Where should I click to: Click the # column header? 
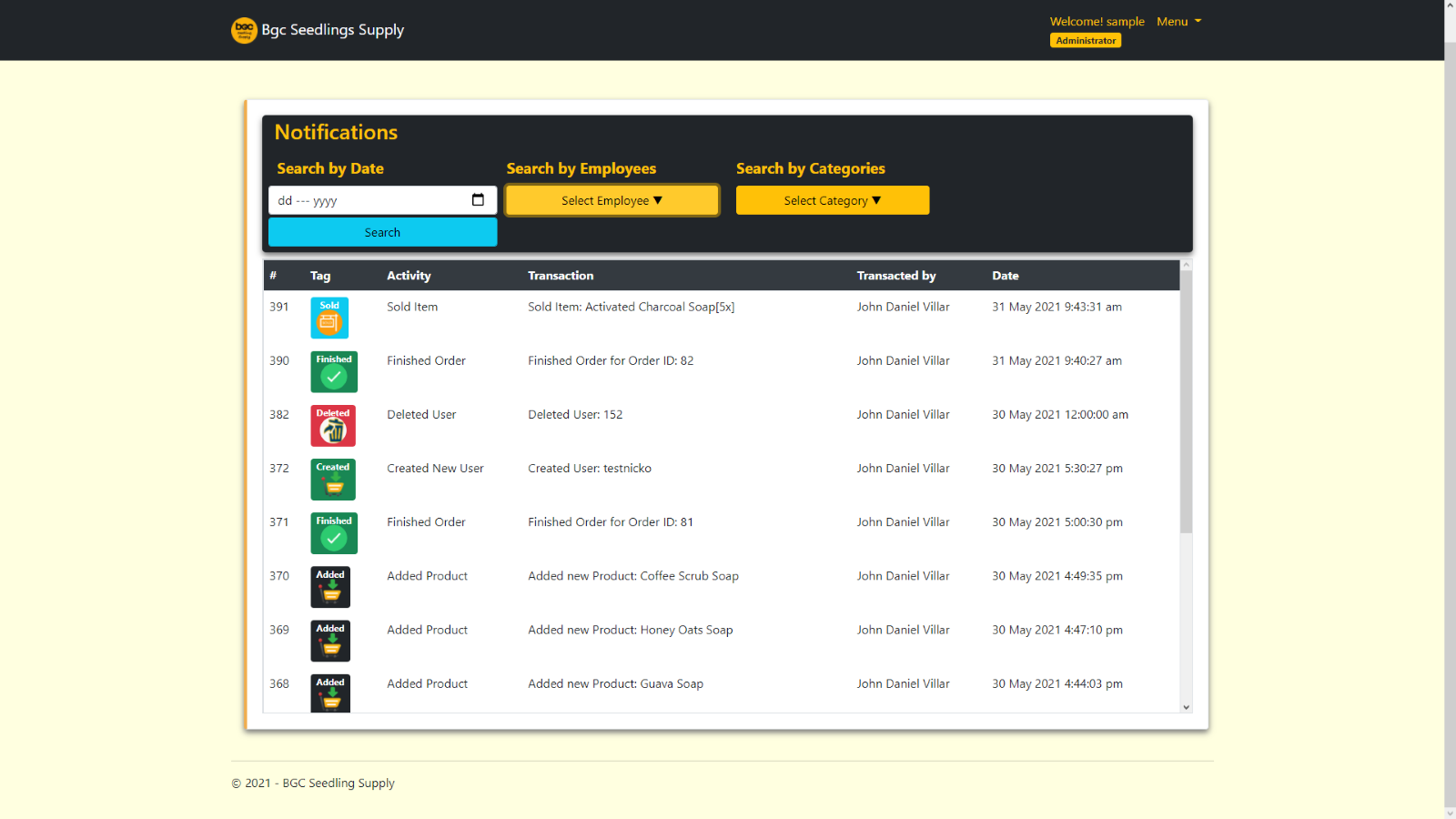[273, 276]
